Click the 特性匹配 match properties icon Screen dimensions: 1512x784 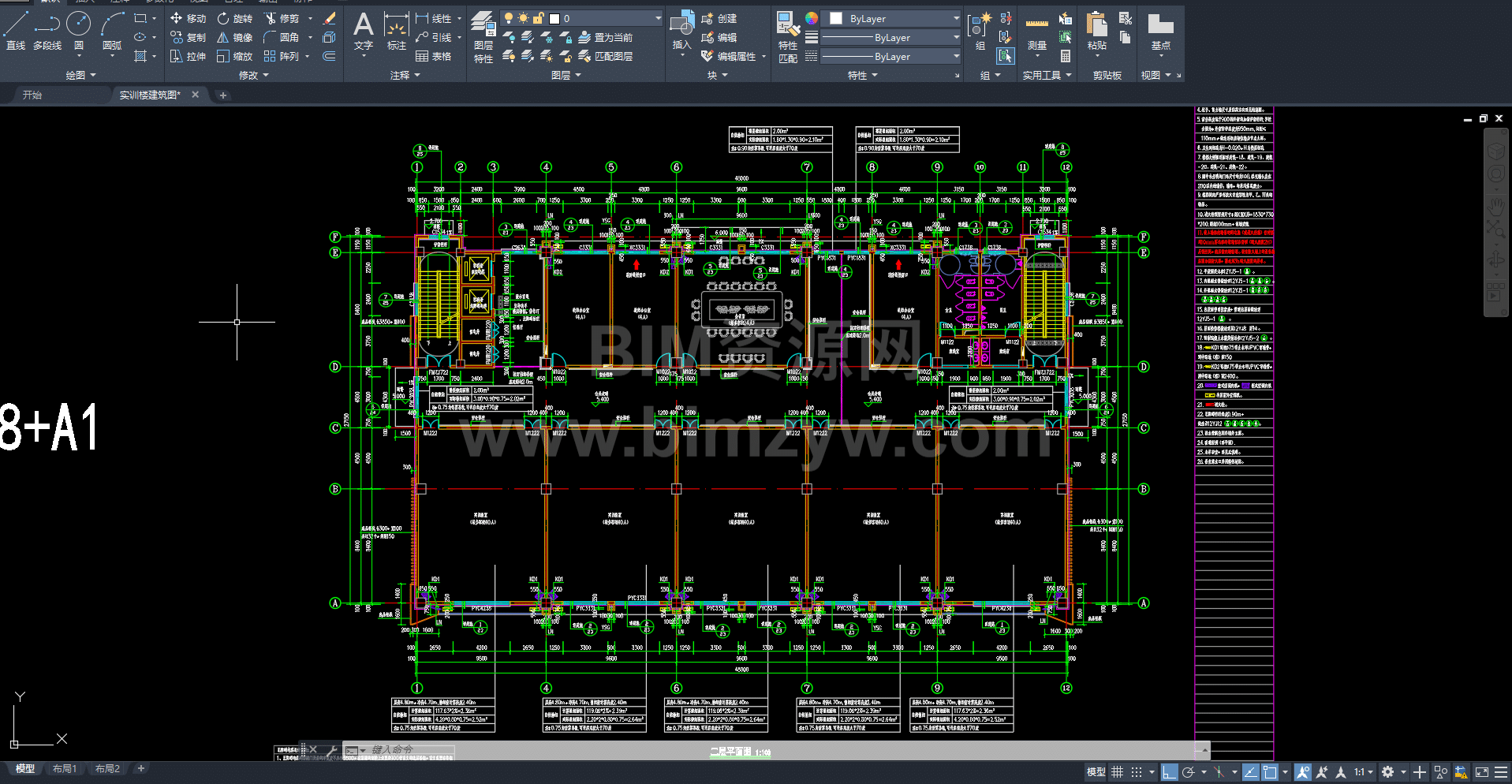[x=787, y=36]
